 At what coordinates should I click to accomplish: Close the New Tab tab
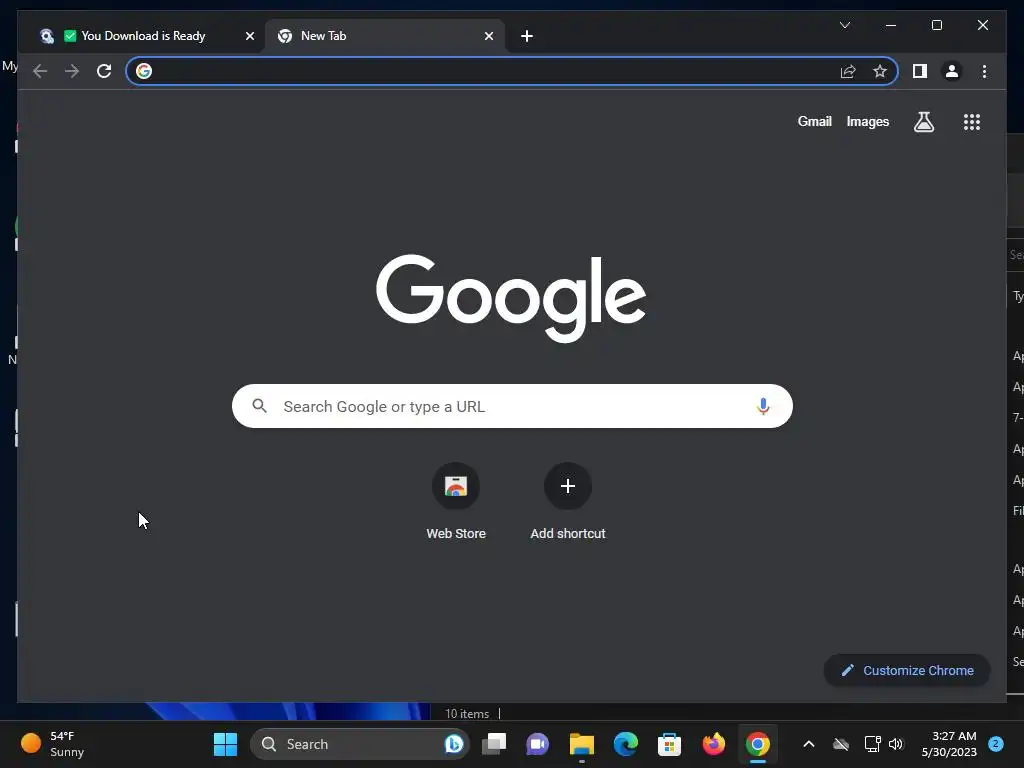click(x=488, y=36)
